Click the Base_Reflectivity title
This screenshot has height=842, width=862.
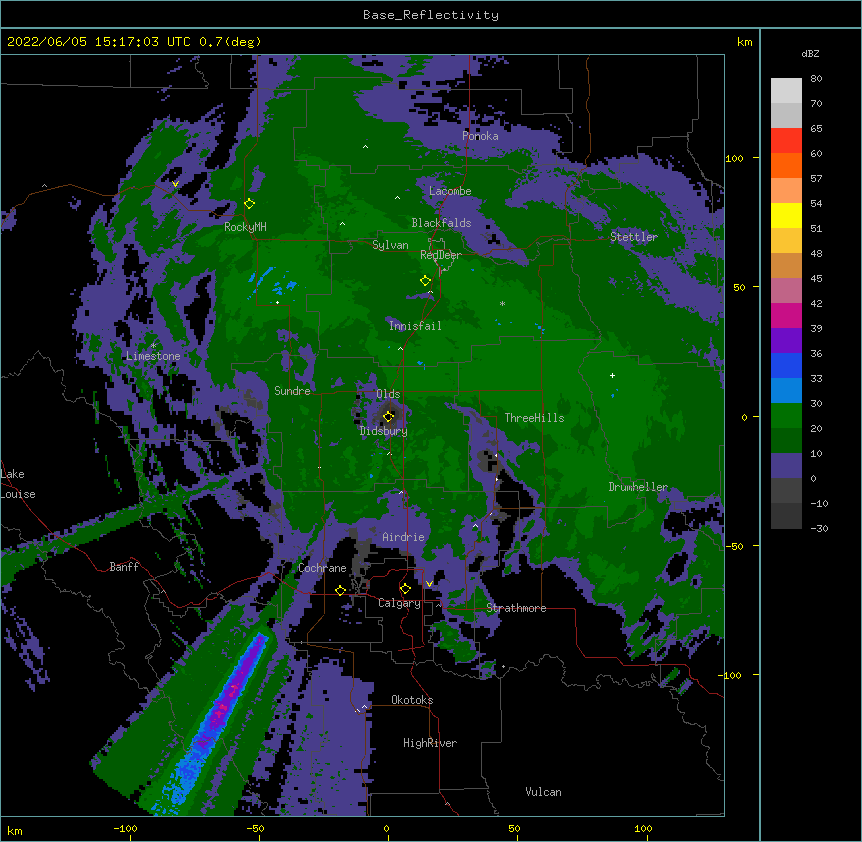431,15
